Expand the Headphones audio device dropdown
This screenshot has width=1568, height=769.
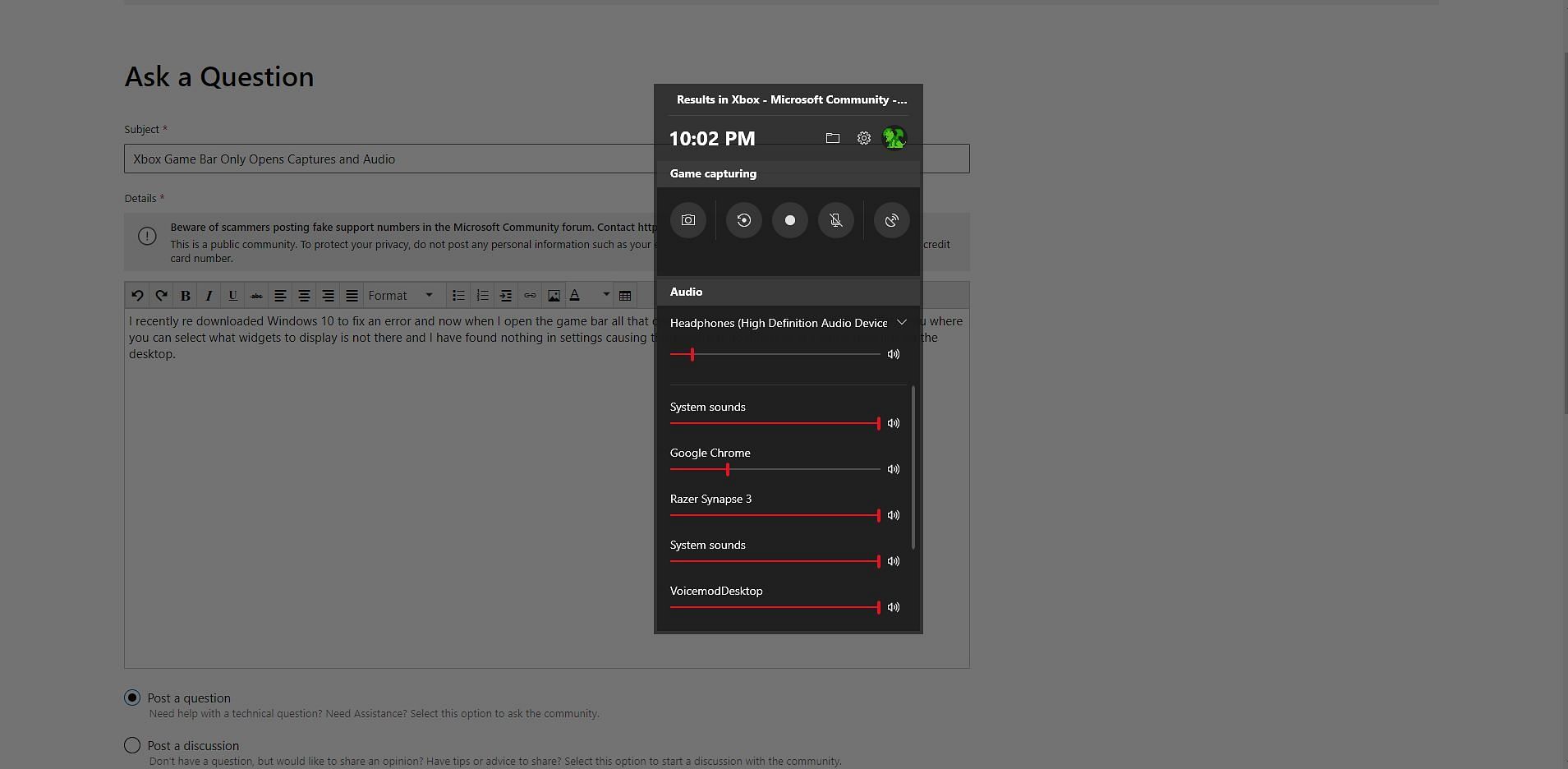click(902, 323)
